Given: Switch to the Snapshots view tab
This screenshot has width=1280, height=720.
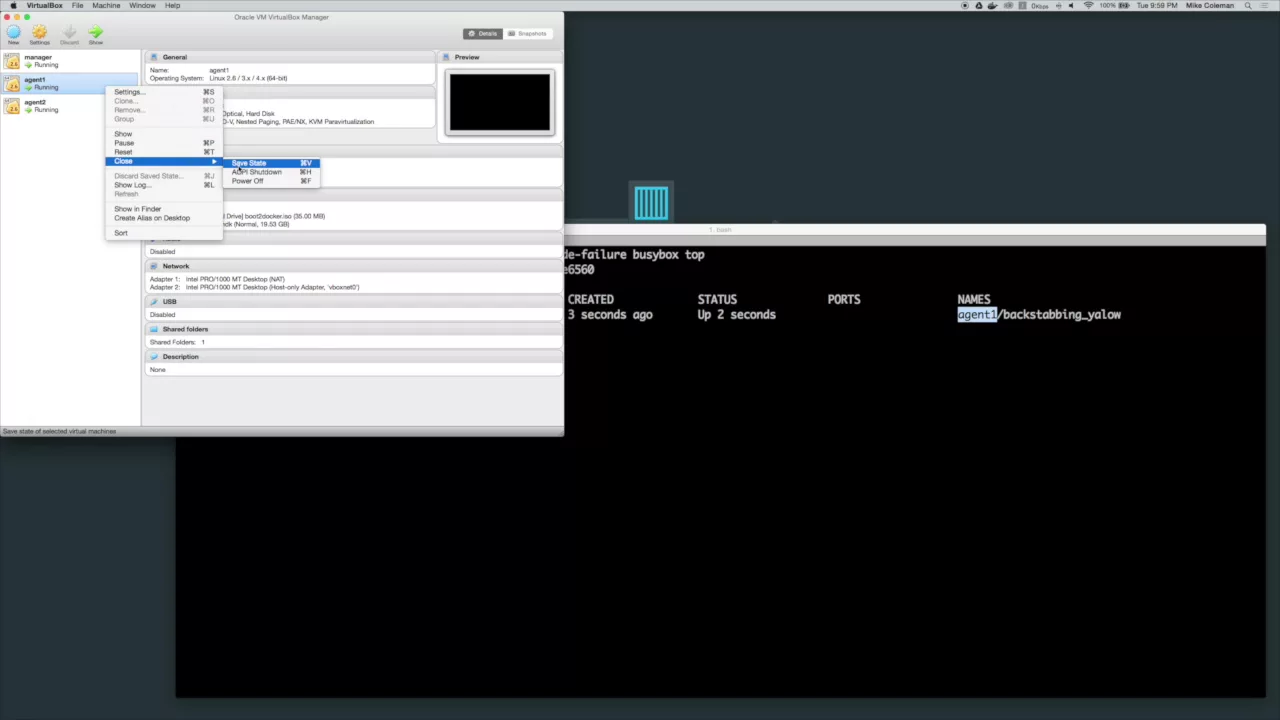Looking at the screenshot, I should pos(527,33).
